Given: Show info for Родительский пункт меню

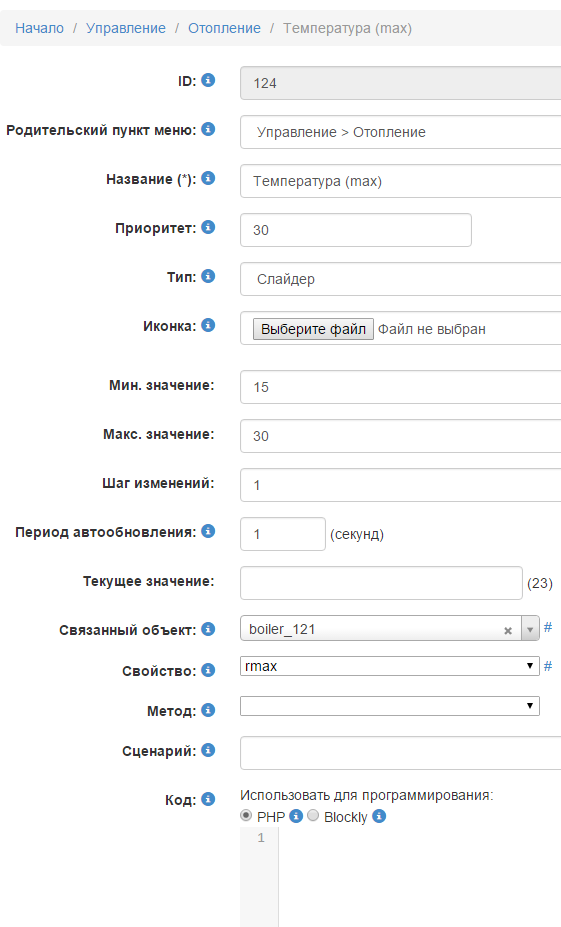Looking at the screenshot, I should tap(208, 129).
